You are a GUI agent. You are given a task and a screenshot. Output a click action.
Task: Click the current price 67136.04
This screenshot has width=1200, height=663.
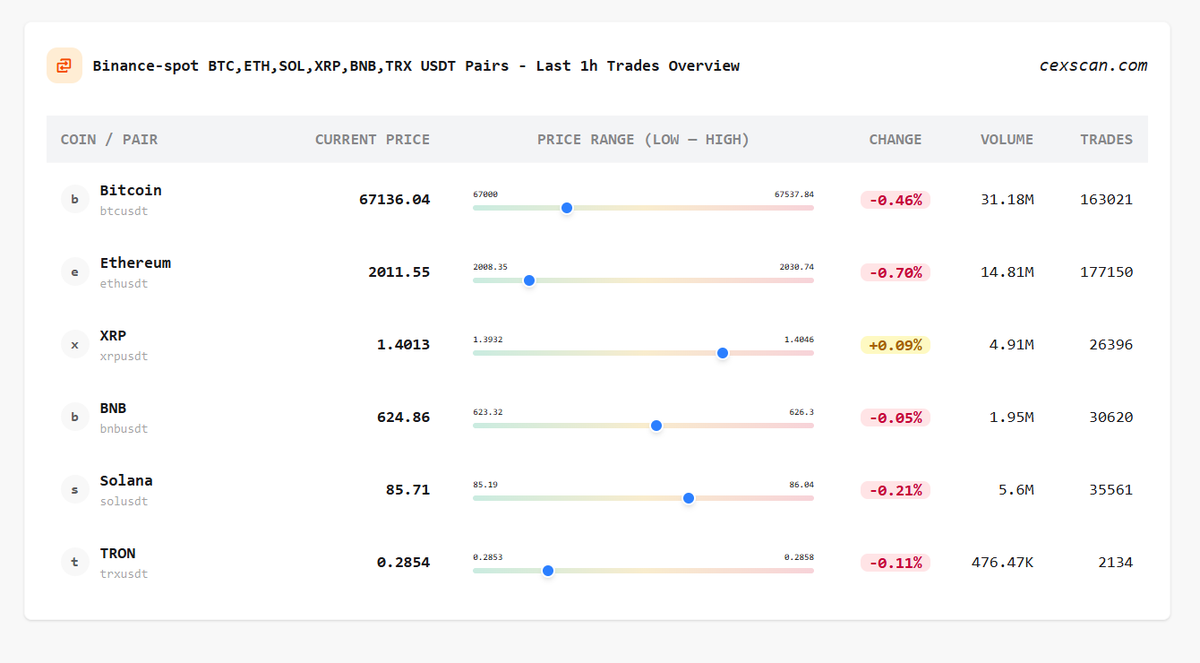(x=394, y=200)
